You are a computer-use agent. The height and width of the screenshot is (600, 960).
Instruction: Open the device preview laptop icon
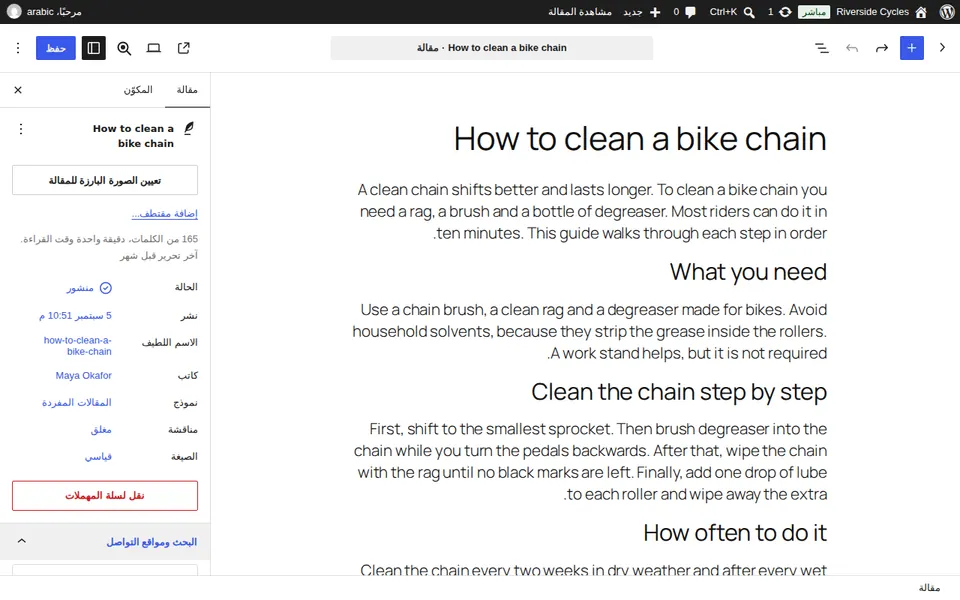(154, 48)
